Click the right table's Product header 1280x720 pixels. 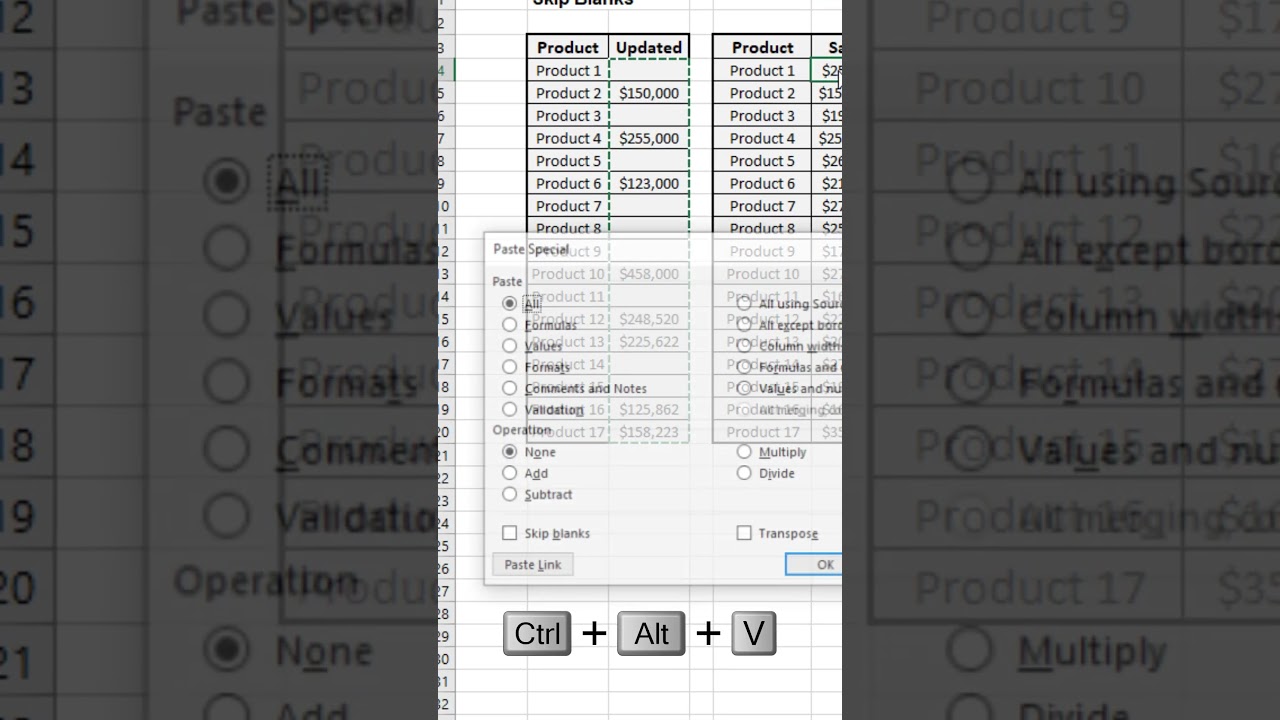pos(762,47)
